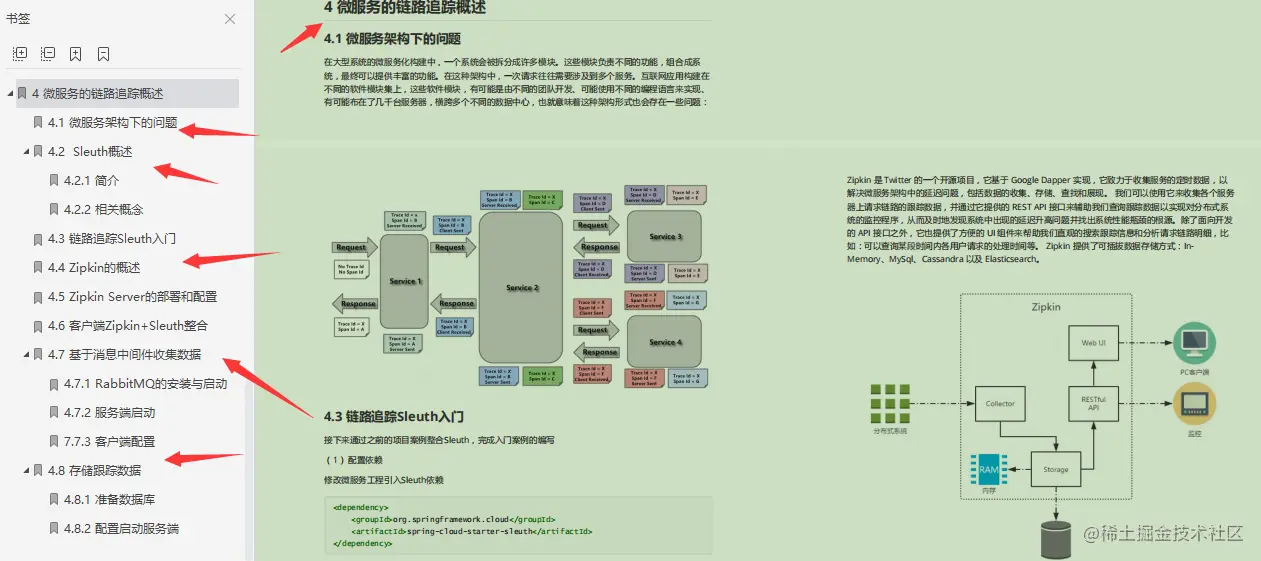This screenshot has width=1261, height=561.
Task: Click the bookmark icon beside 4.8.1 准备数据库
Action: click(x=54, y=500)
